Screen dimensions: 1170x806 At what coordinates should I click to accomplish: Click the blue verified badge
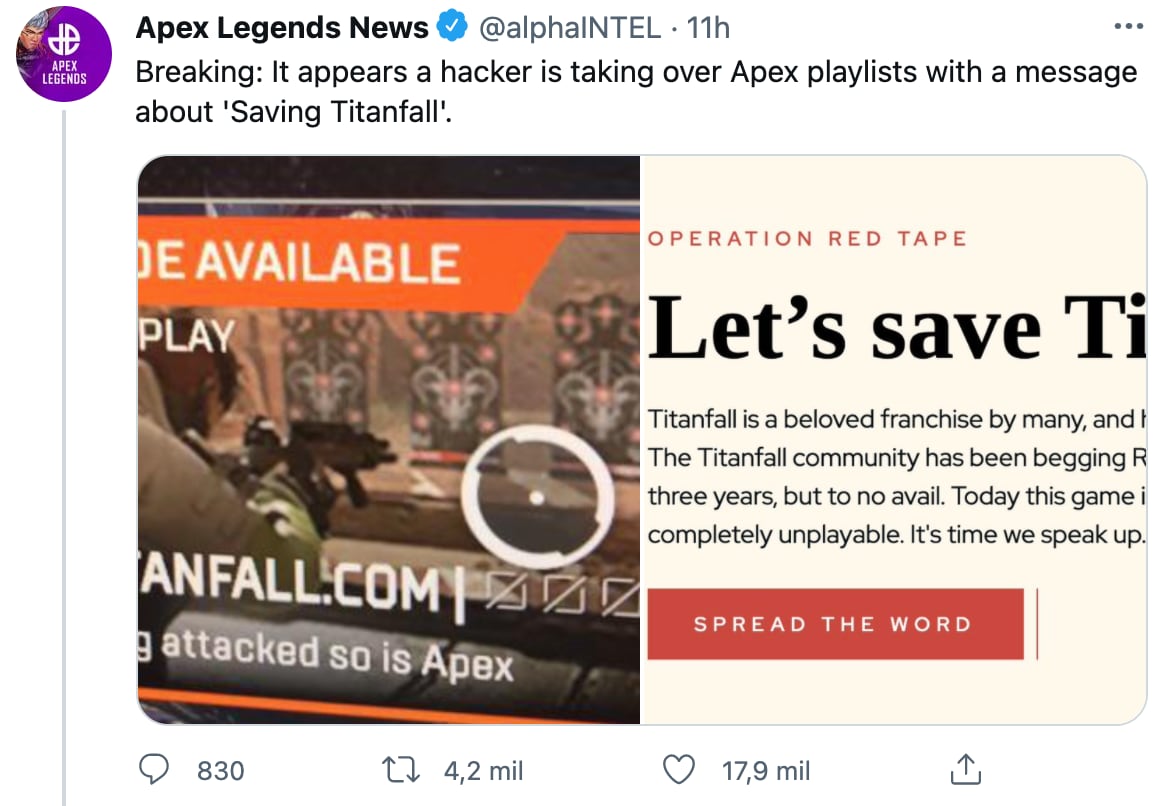pyautogui.click(x=453, y=28)
